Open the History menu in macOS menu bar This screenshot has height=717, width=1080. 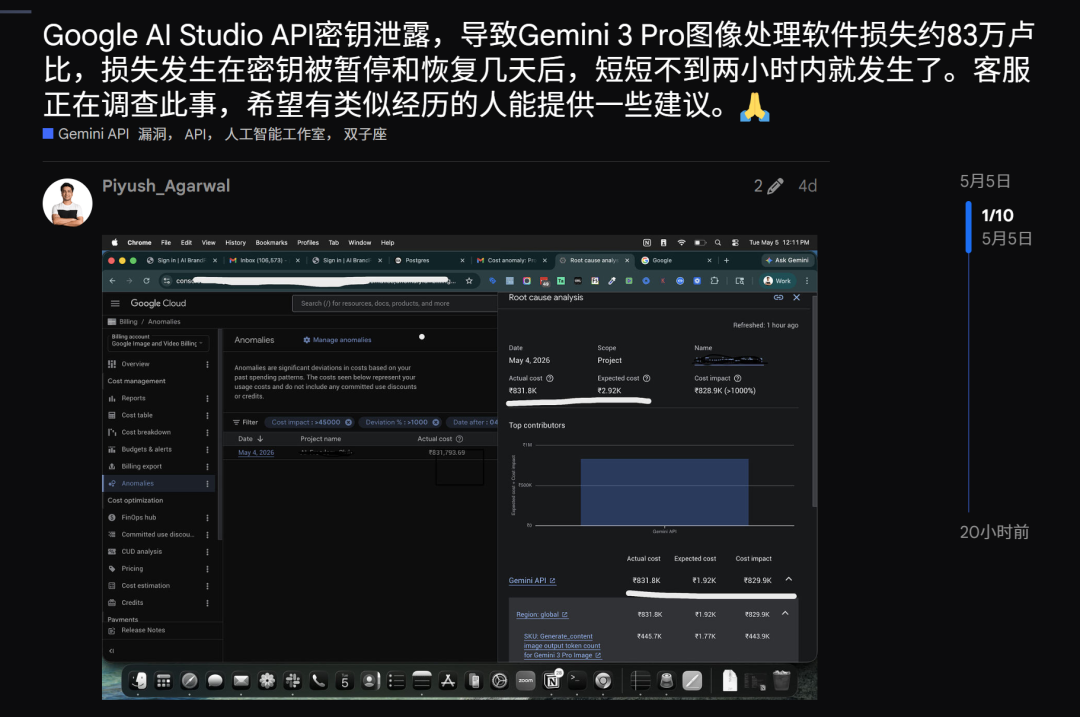pyautogui.click(x=235, y=242)
